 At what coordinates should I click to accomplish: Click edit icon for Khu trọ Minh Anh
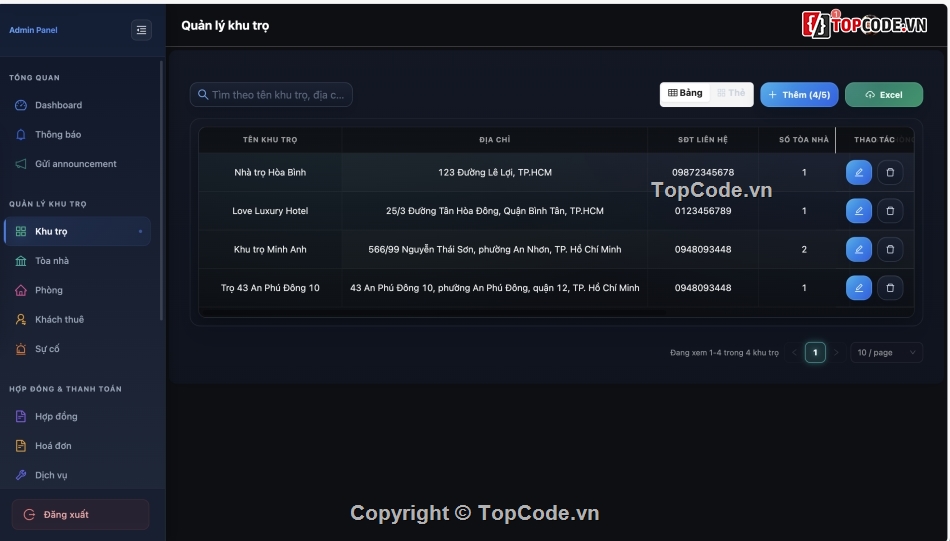tap(858, 249)
